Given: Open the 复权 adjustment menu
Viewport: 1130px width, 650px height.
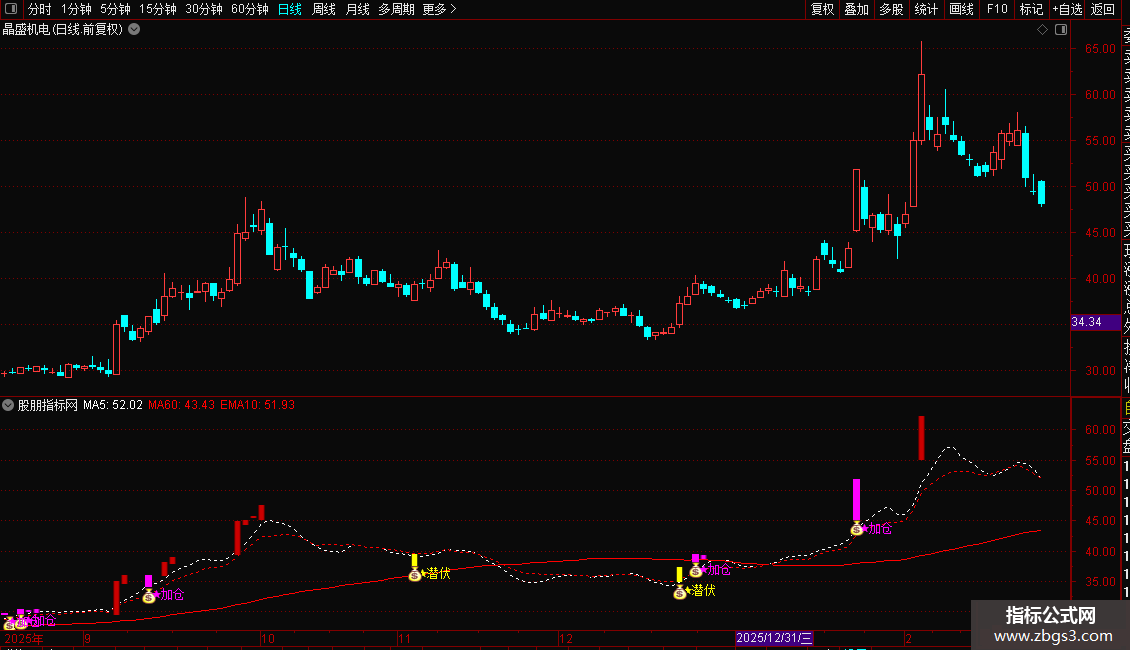Looking at the screenshot, I should tap(822, 9).
